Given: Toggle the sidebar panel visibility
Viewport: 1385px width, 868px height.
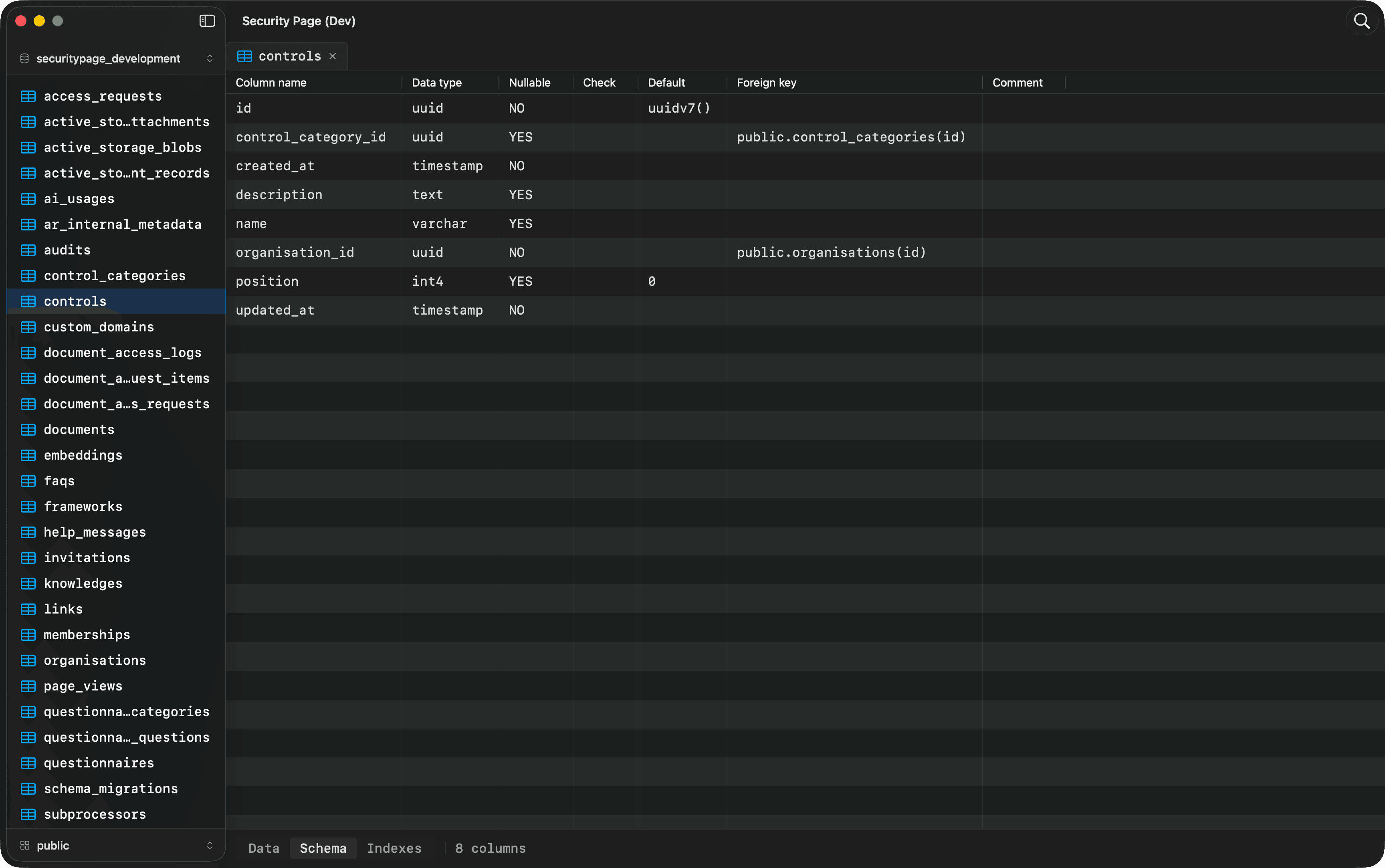Looking at the screenshot, I should point(206,21).
